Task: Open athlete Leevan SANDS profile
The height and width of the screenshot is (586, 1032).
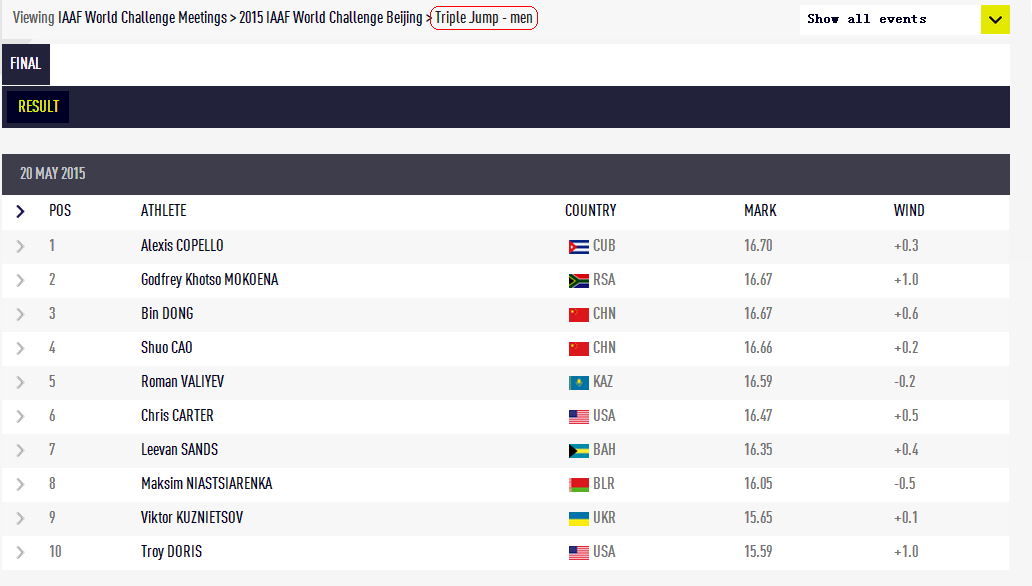Action: 179,450
